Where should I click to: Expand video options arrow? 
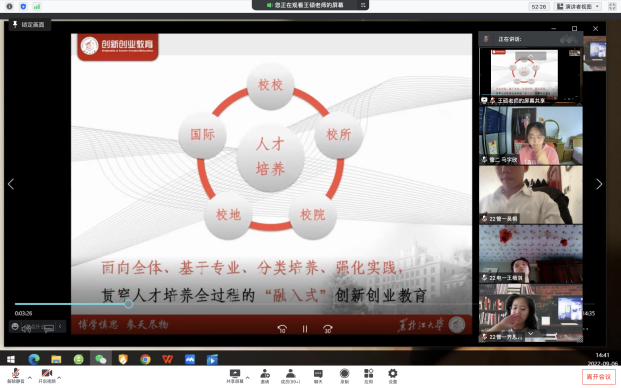[x=59, y=378]
